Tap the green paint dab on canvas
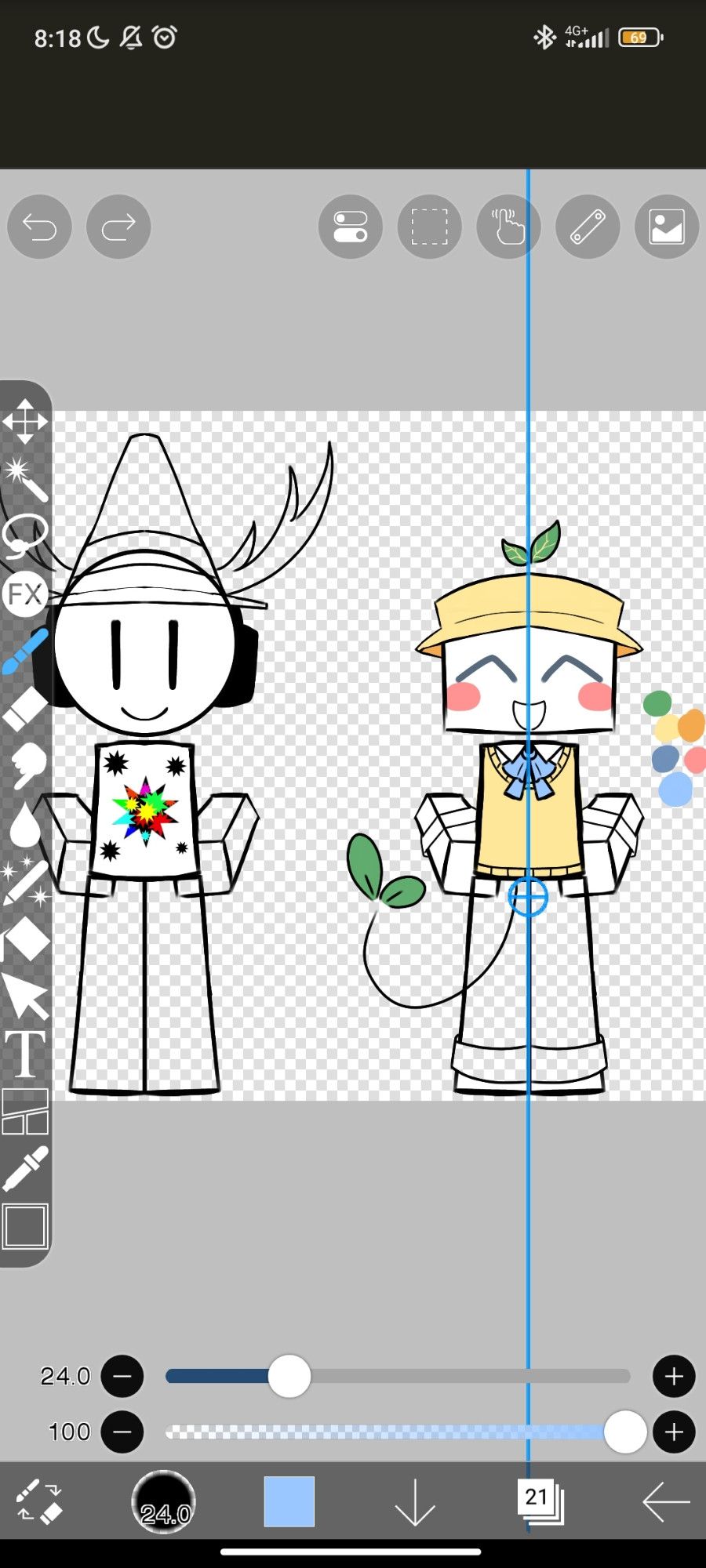The height and width of the screenshot is (1568, 706). coord(657,703)
